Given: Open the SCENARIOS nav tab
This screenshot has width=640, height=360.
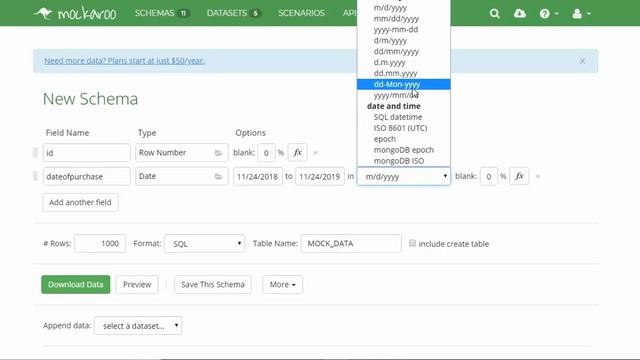Looking at the screenshot, I should click(x=301, y=13).
